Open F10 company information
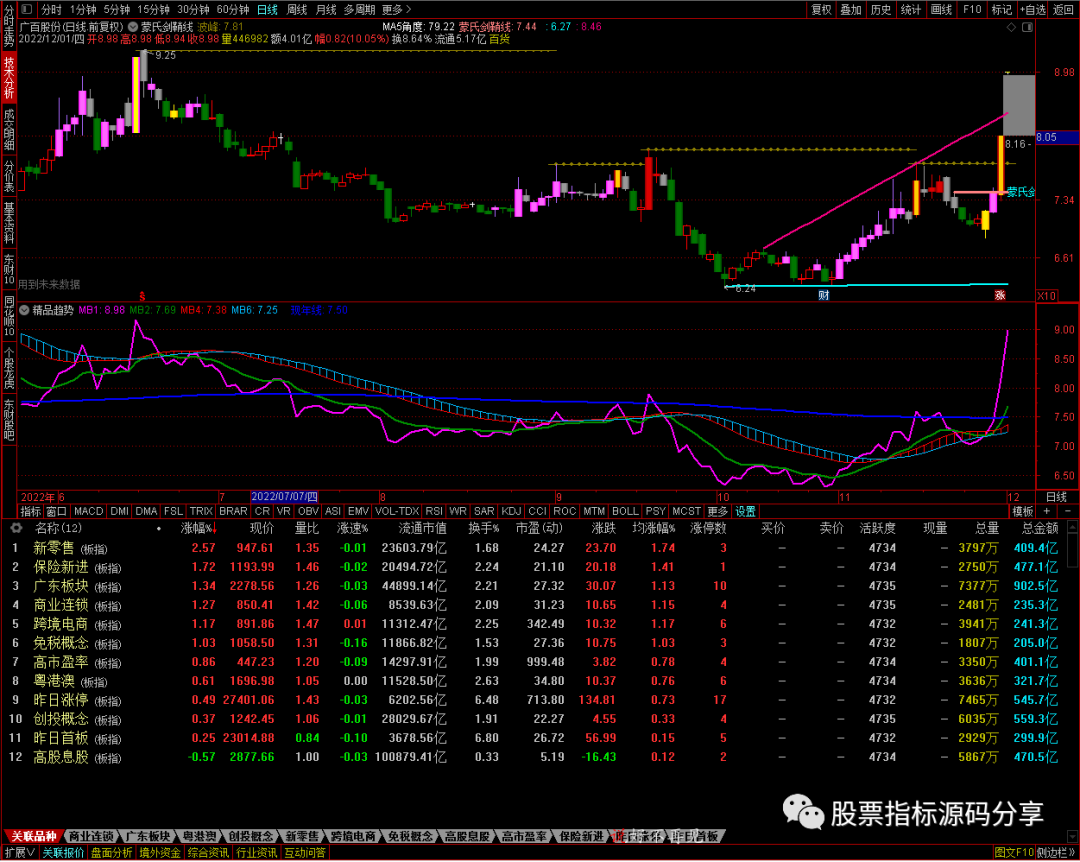Image resolution: width=1080 pixels, height=862 pixels. (x=972, y=10)
